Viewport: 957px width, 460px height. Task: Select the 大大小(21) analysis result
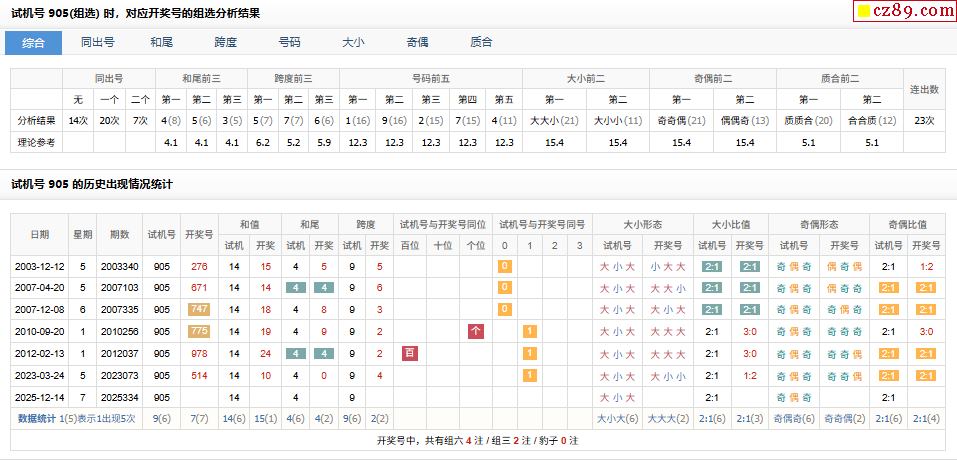[554, 120]
